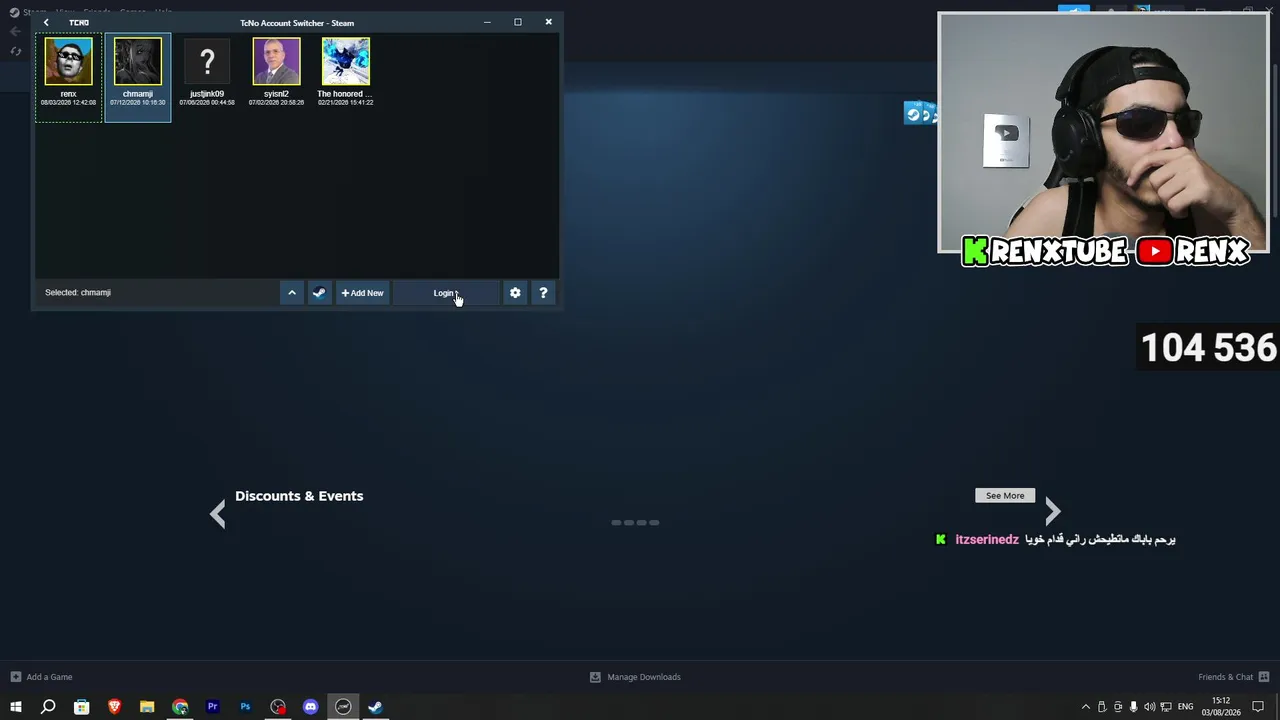Click Add a Game in Steam

click(41, 677)
